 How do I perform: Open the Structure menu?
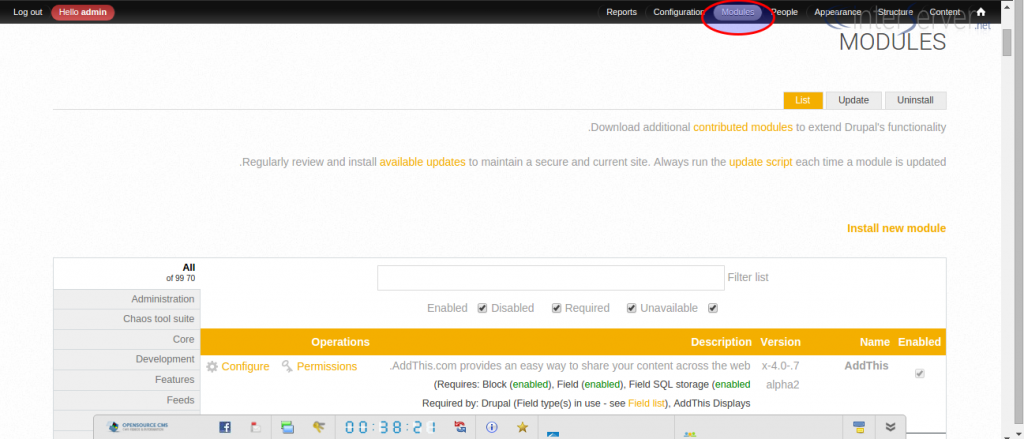[895, 12]
